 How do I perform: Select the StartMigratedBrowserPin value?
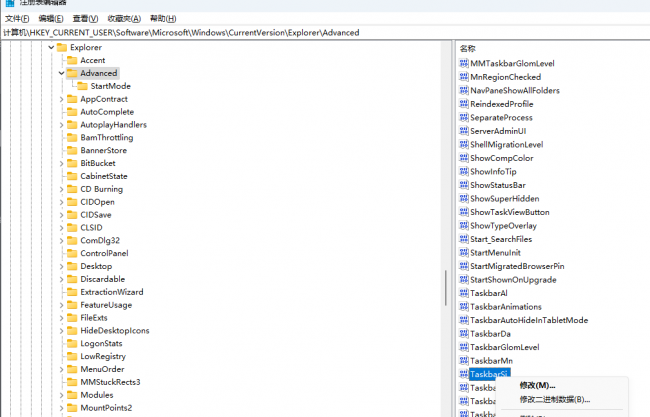517,266
